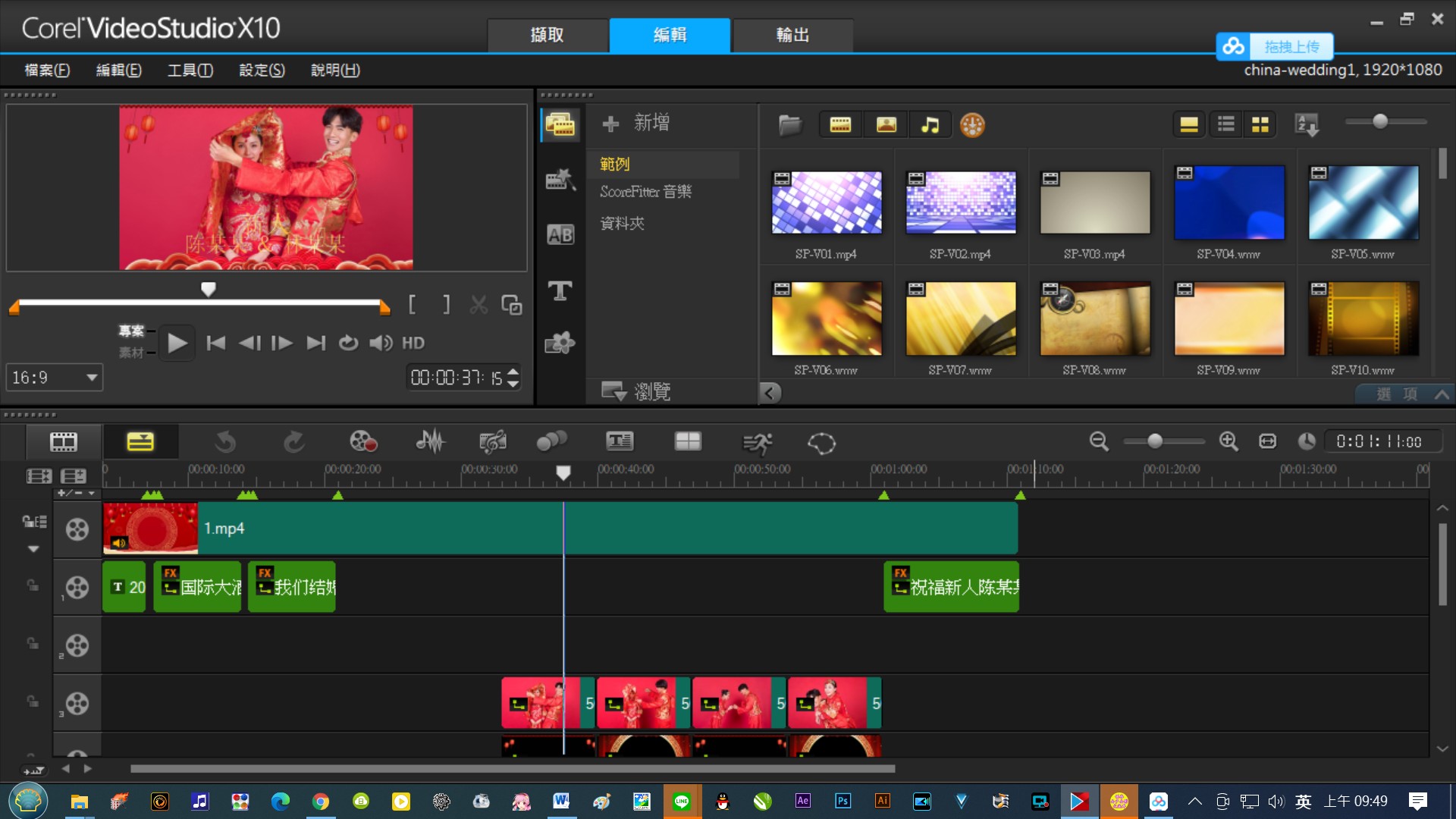Switch to Storyboard view

click(x=64, y=442)
